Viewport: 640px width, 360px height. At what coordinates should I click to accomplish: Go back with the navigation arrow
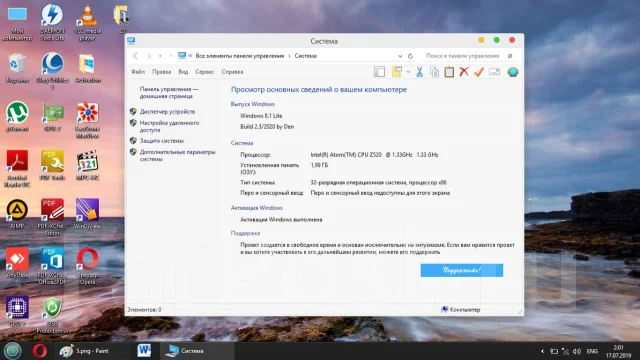pos(136,56)
